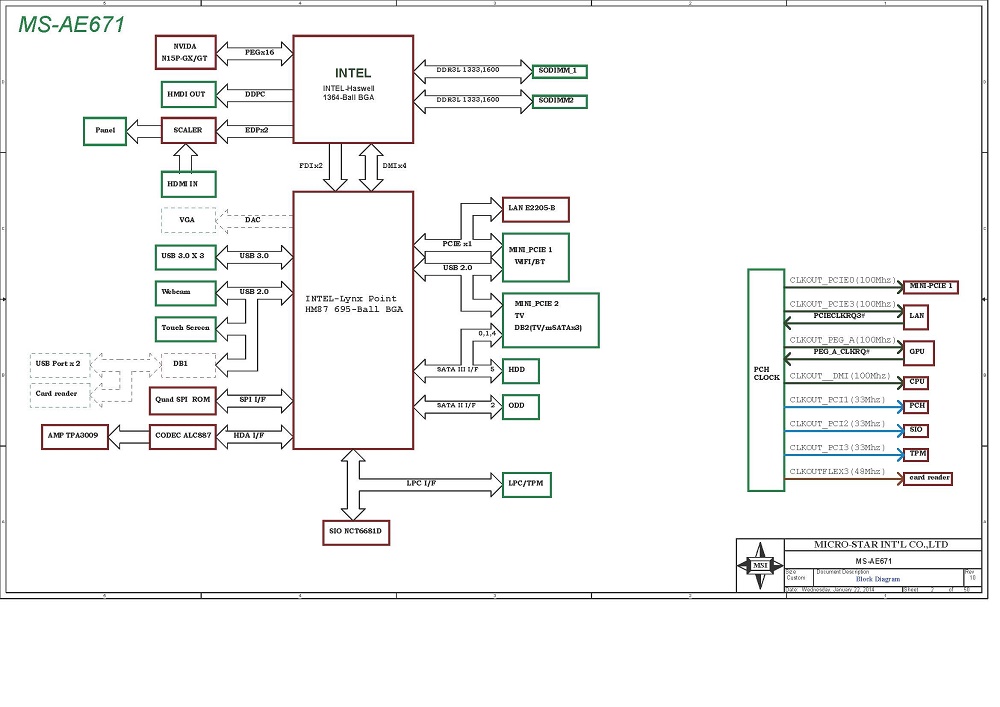Click the dashed VGA block
Screen dimensions: 1000x707
coord(188,220)
